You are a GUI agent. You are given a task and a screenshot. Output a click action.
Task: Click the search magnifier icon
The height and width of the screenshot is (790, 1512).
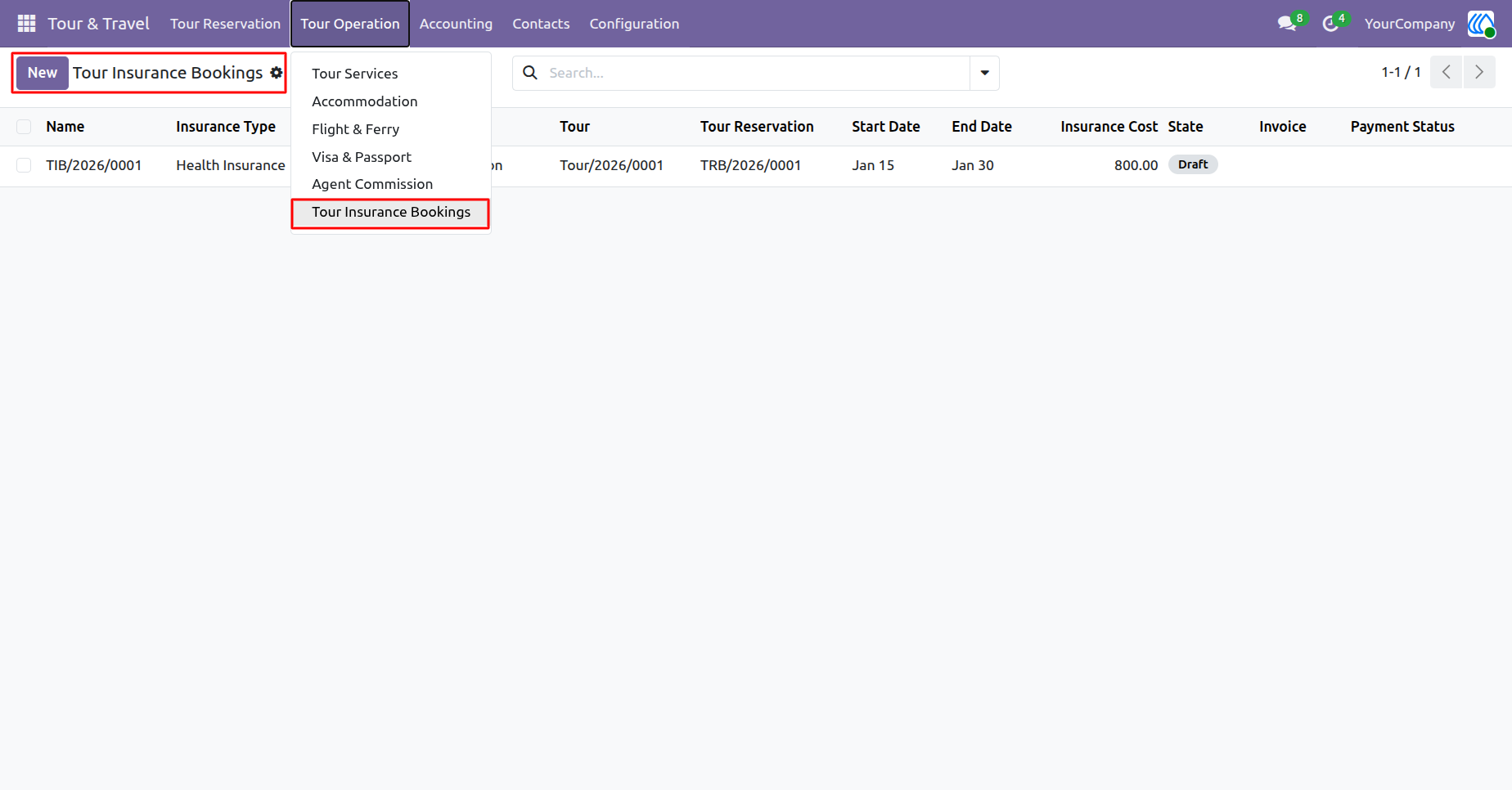click(x=530, y=73)
